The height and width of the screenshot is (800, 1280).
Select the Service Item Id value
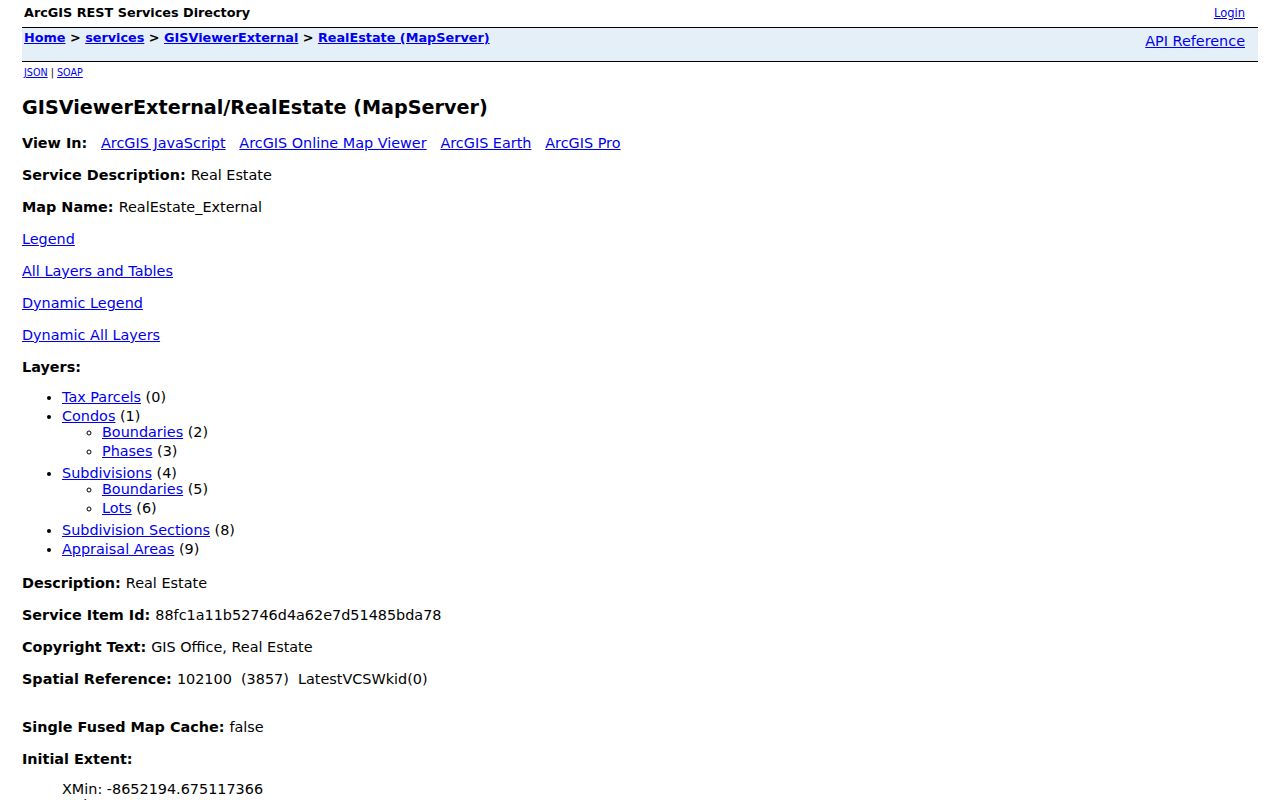tap(298, 615)
